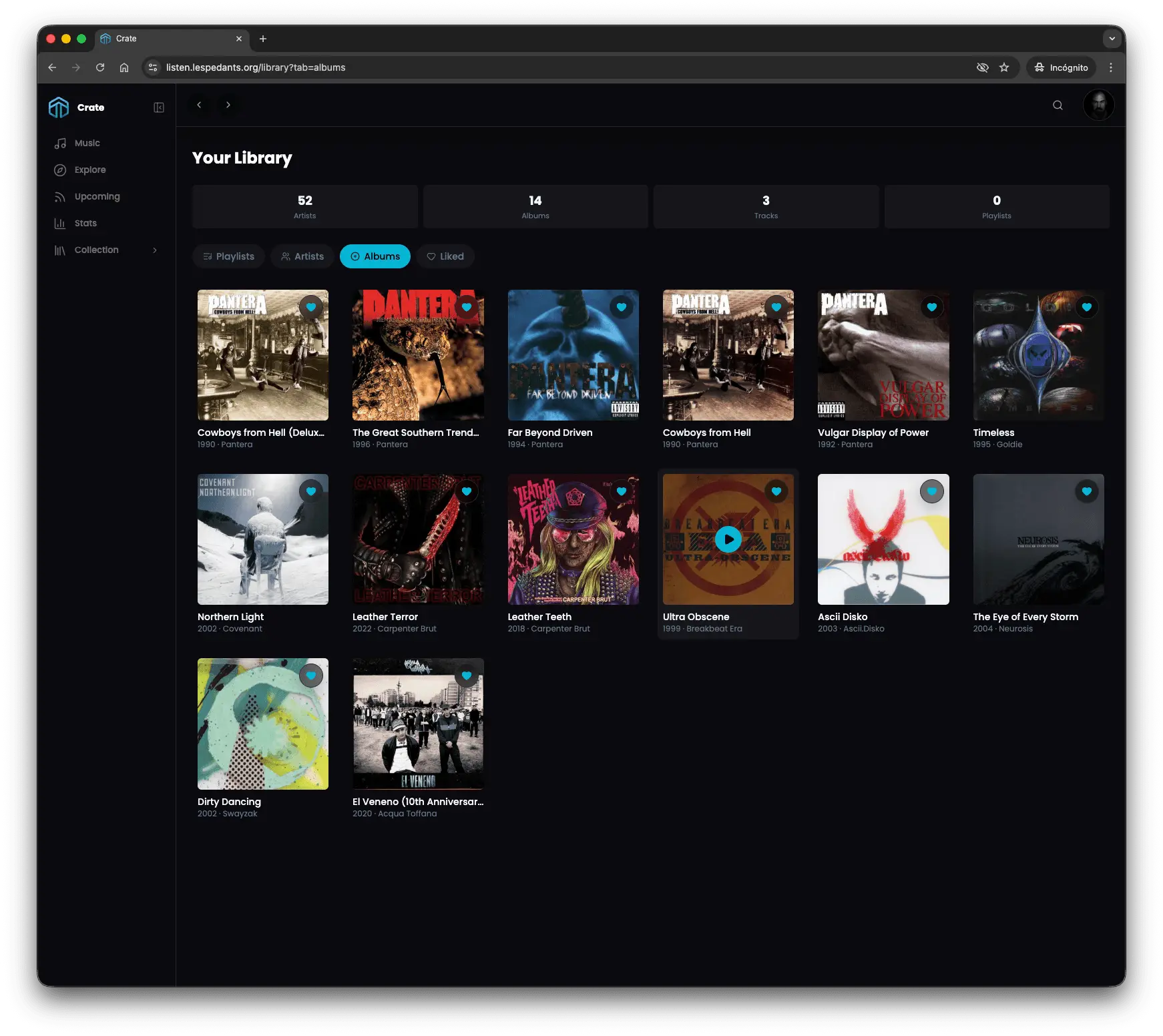The image size is (1163, 1036).
Task: Expand the Collection chevron in sidebar
Action: click(155, 250)
